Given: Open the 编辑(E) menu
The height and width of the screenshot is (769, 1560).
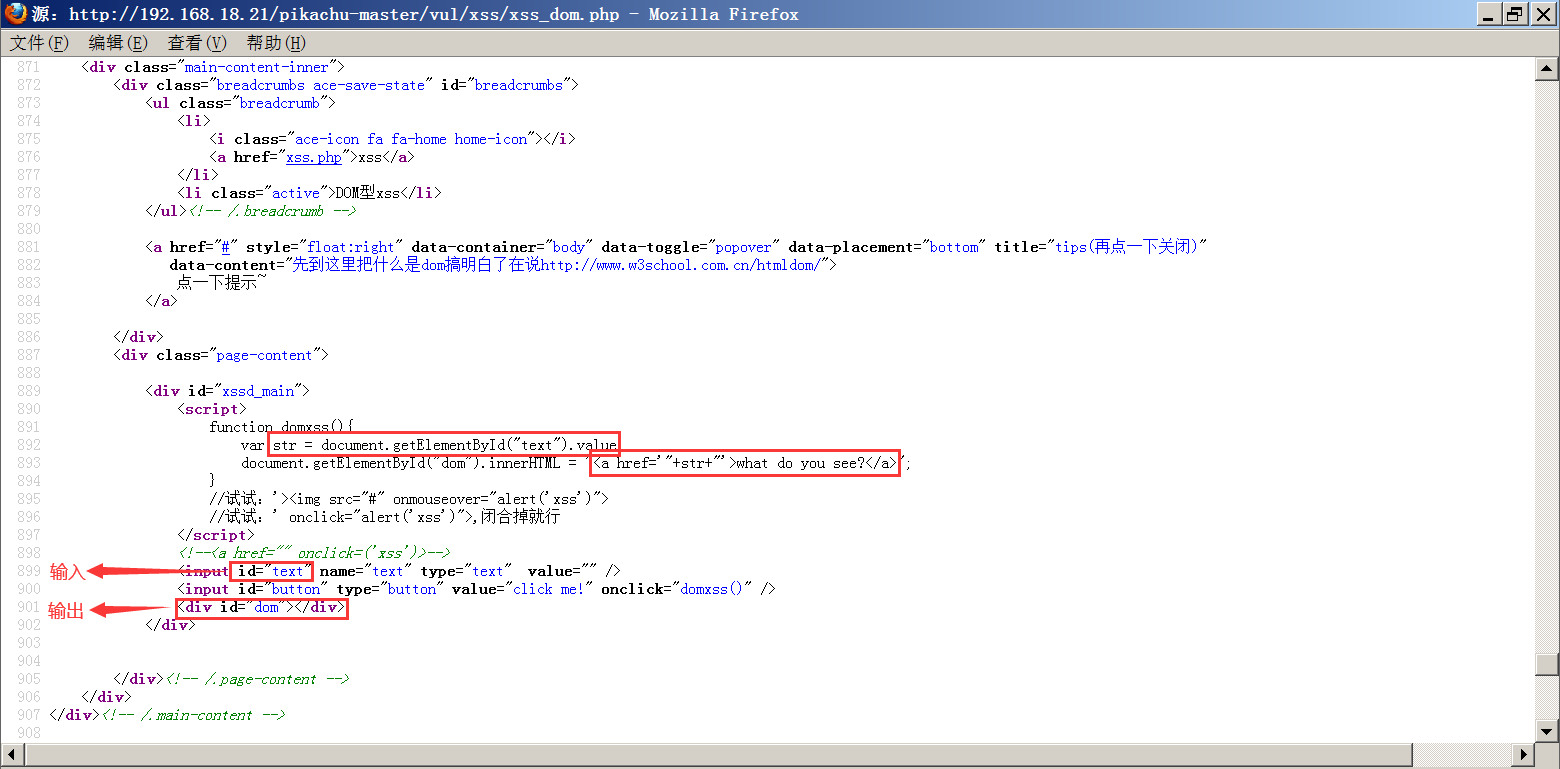Looking at the screenshot, I should (x=118, y=43).
